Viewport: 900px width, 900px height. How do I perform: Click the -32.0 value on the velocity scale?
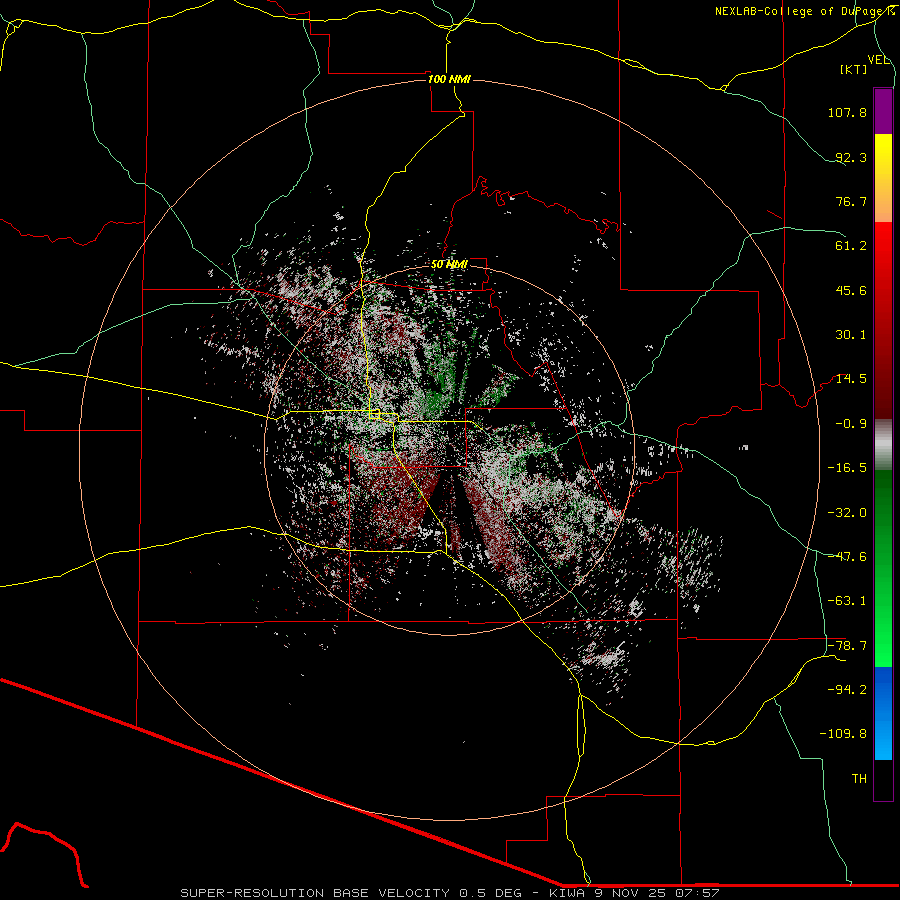(x=847, y=513)
